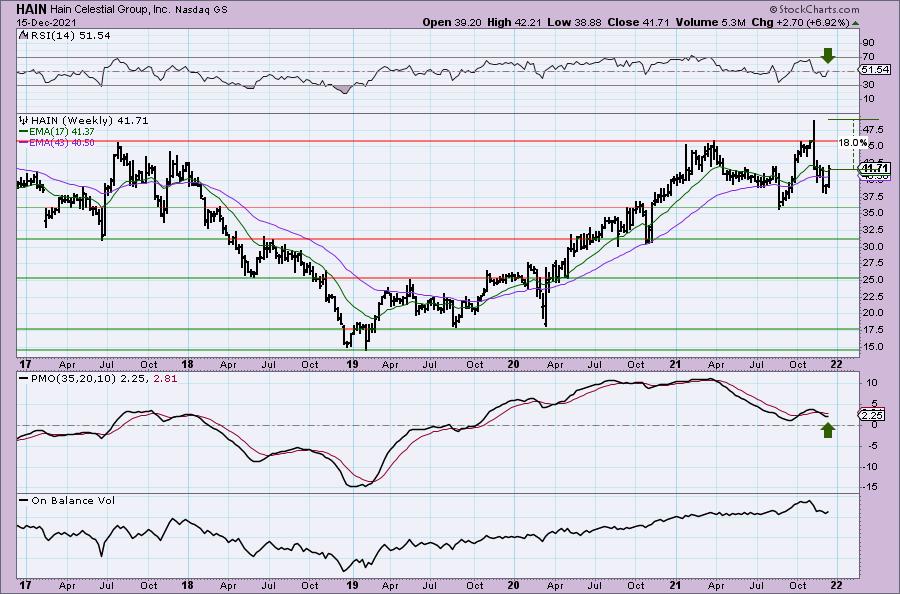Click the PMO(35,20,10) 2.25, 2.81 label
The height and width of the screenshot is (594, 900).
click(104, 379)
